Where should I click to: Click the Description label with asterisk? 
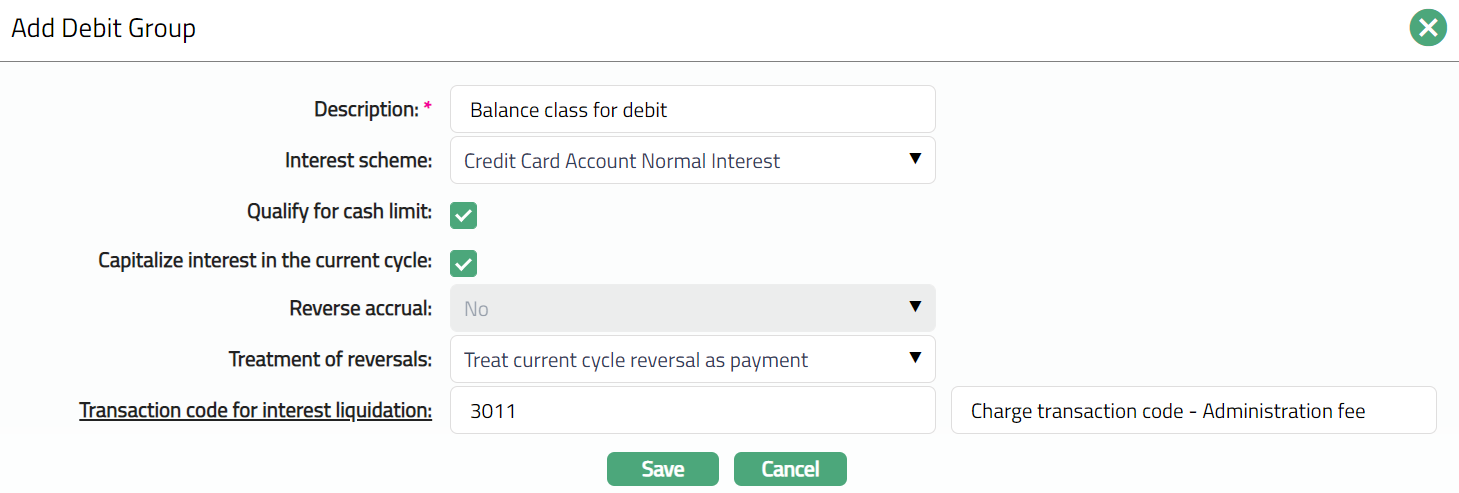coord(366,109)
